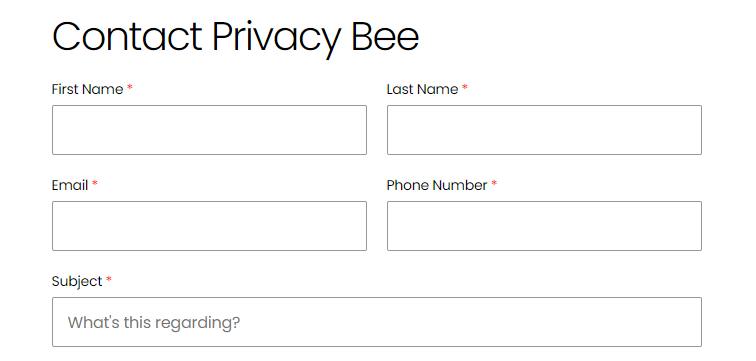
Task: Select the Email input field
Action: (209, 226)
